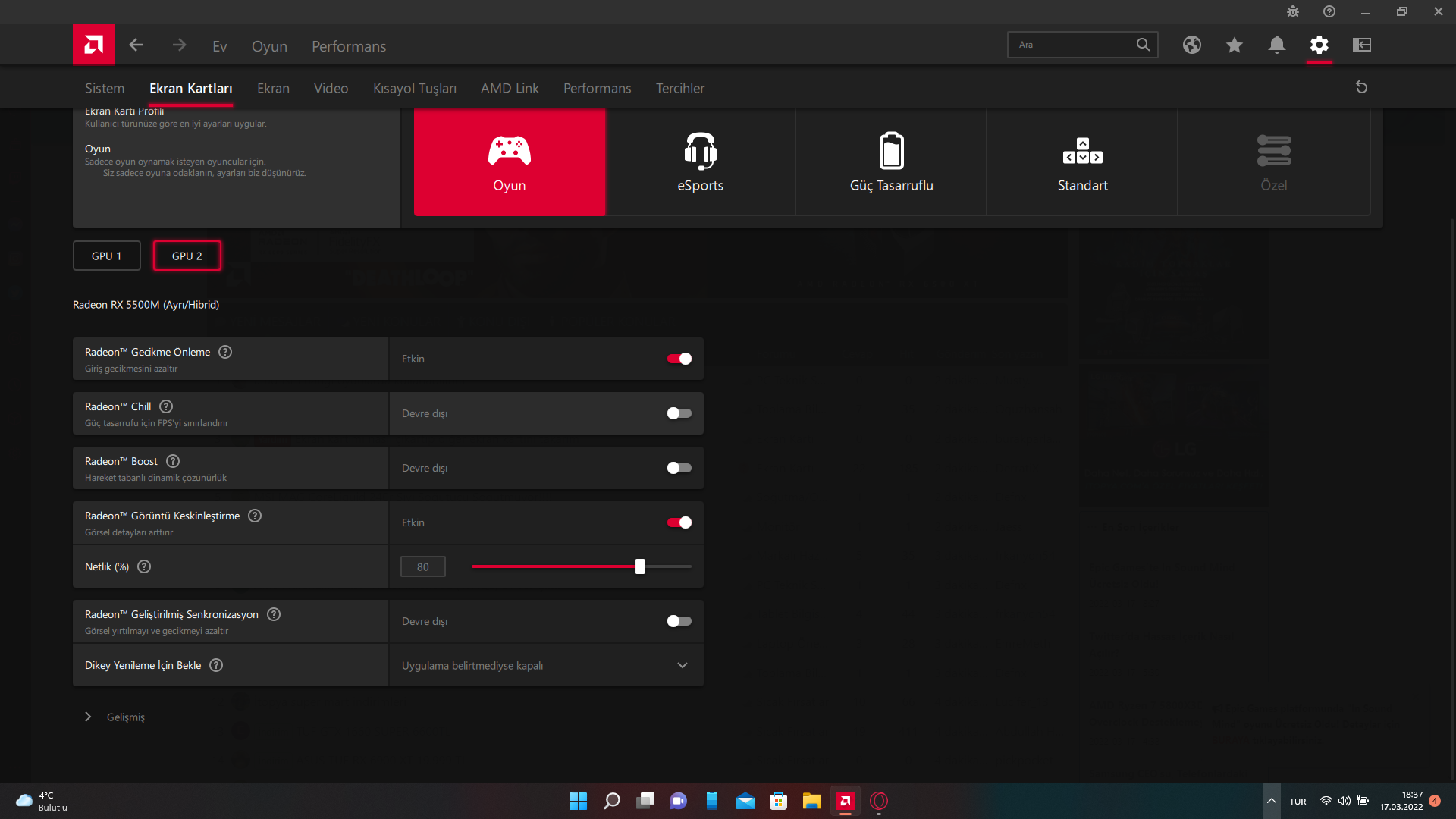Select the eSports profile tile
1456x819 pixels.
tap(701, 162)
